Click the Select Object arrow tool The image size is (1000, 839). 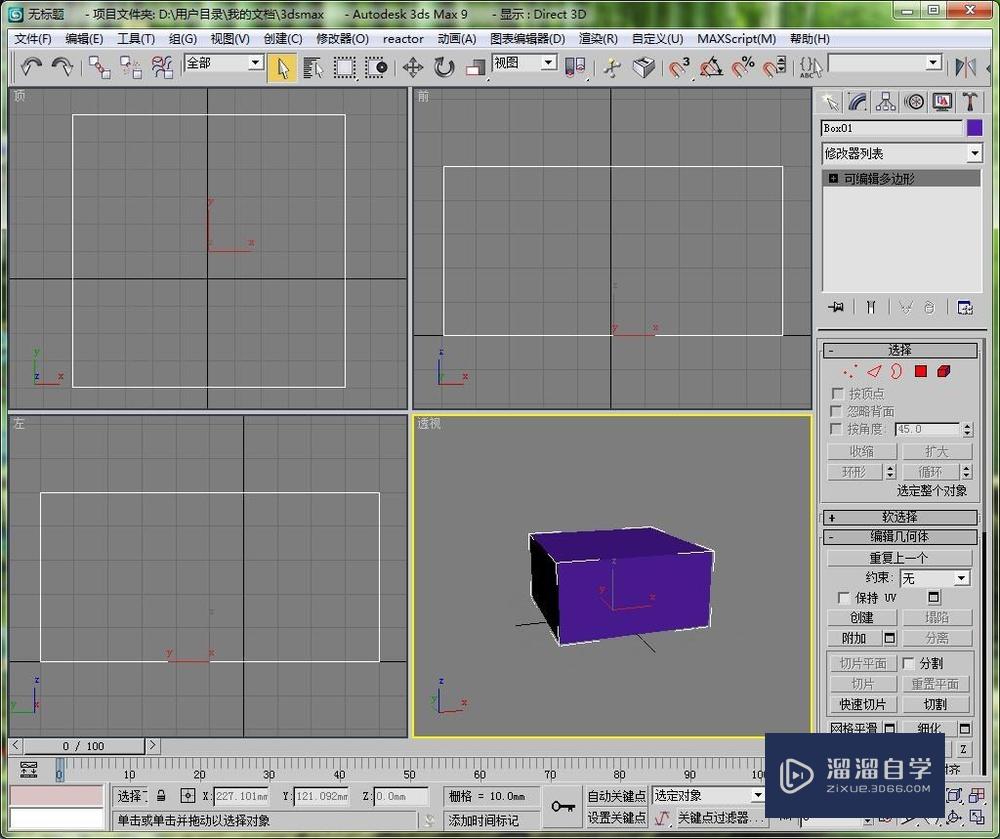[x=282, y=67]
